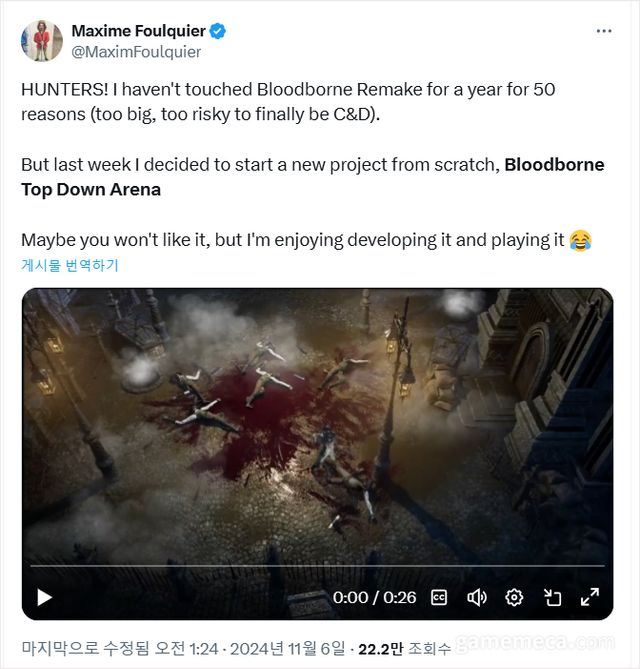Click the 게시물 번역하기 translate link

[70, 264]
